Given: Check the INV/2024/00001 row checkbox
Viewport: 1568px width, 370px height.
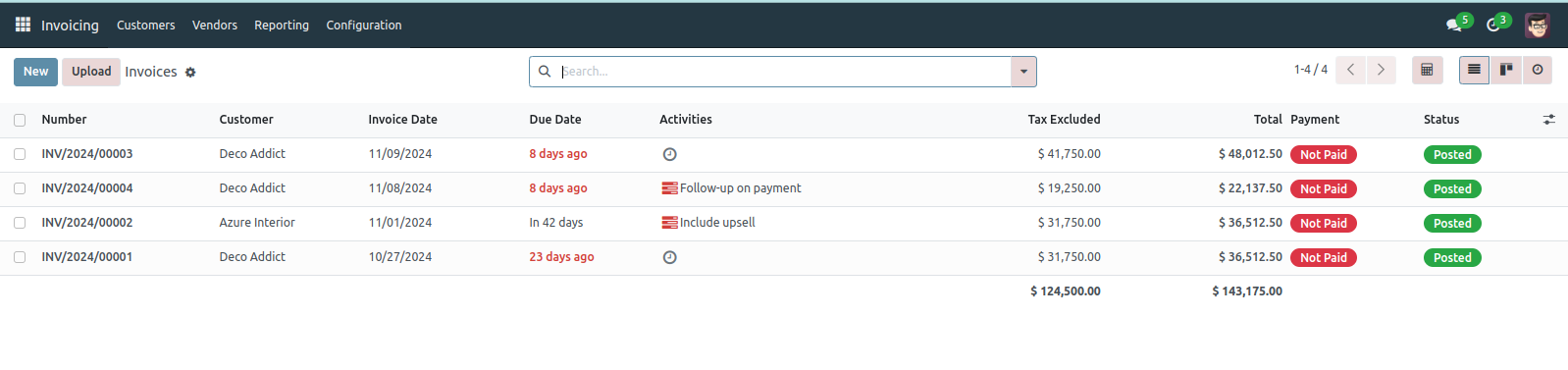Looking at the screenshot, I should 20,257.
